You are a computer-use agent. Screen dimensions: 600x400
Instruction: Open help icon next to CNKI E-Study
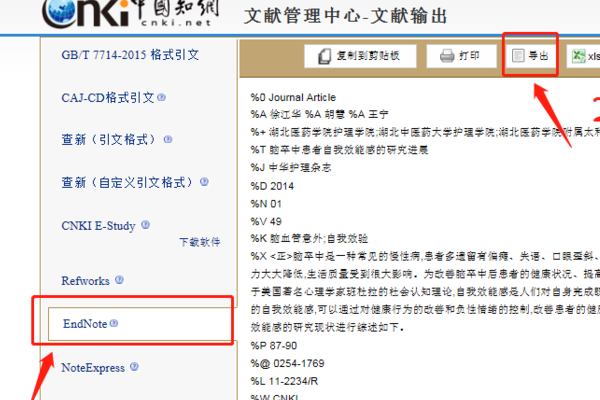pyautogui.click(x=145, y=225)
